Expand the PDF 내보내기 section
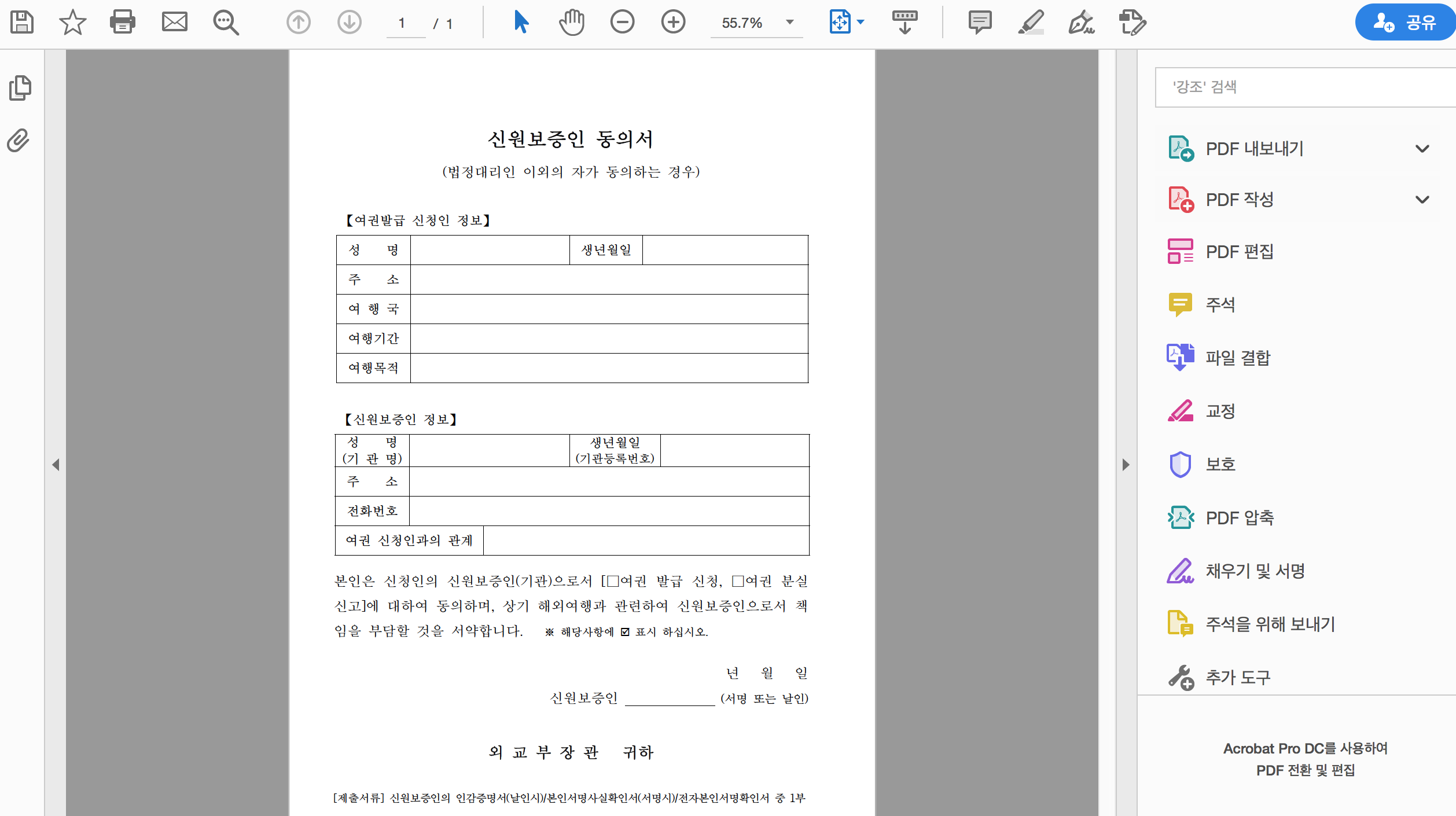Image resolution: width=1456 pixels, height=816 pixels. tap(1422, 149)
